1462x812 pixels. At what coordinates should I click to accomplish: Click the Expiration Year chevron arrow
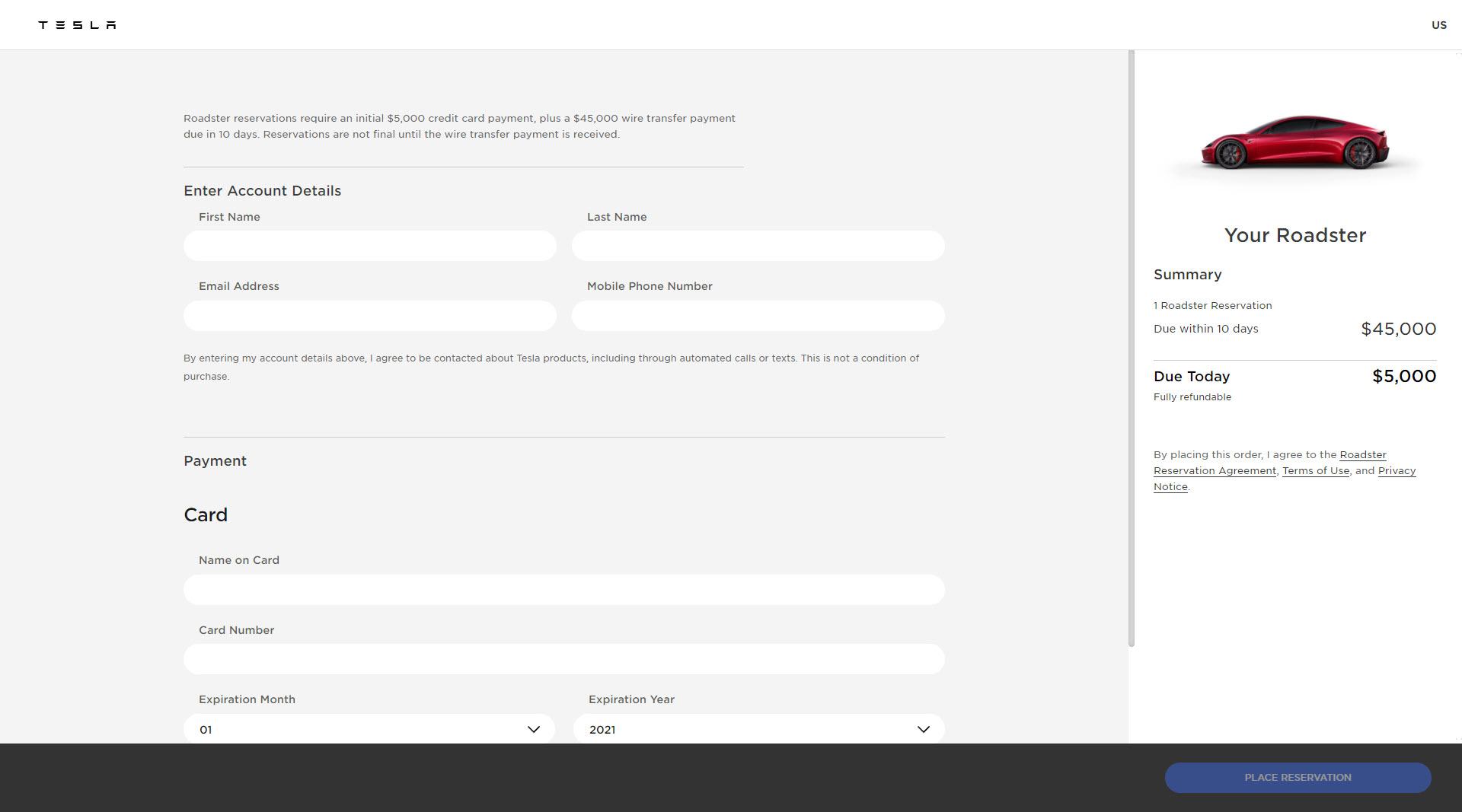(924, 729)
